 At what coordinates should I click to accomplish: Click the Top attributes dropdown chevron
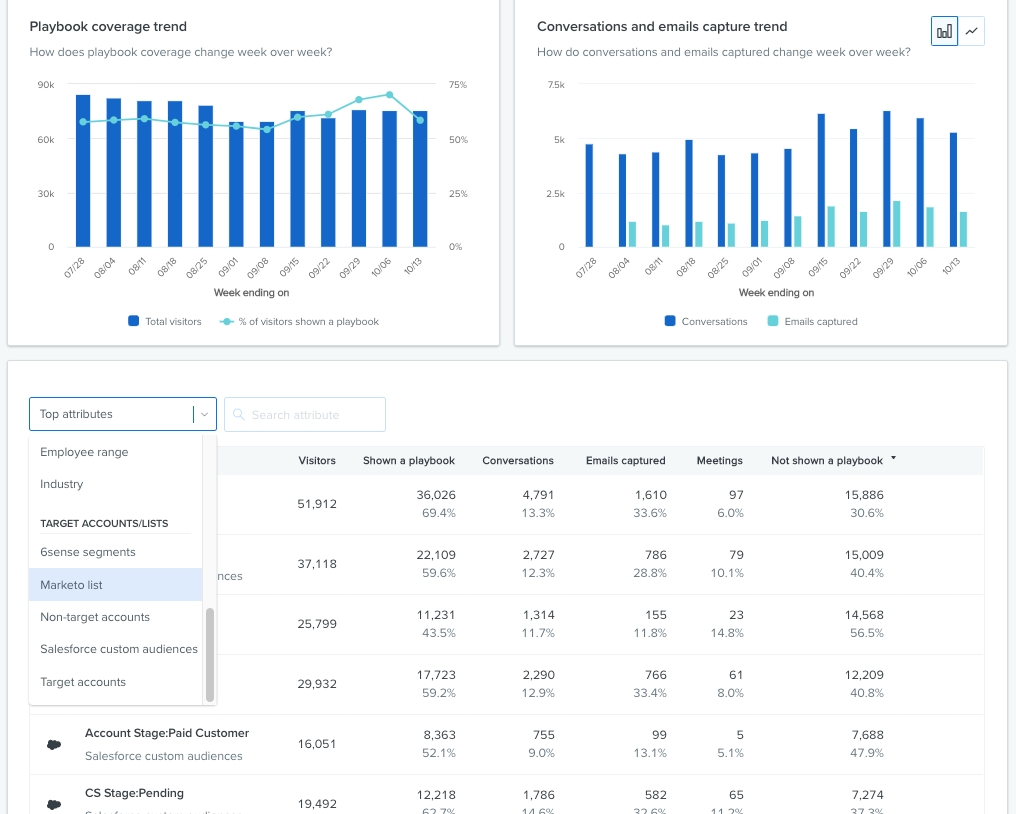click(204, 414)
